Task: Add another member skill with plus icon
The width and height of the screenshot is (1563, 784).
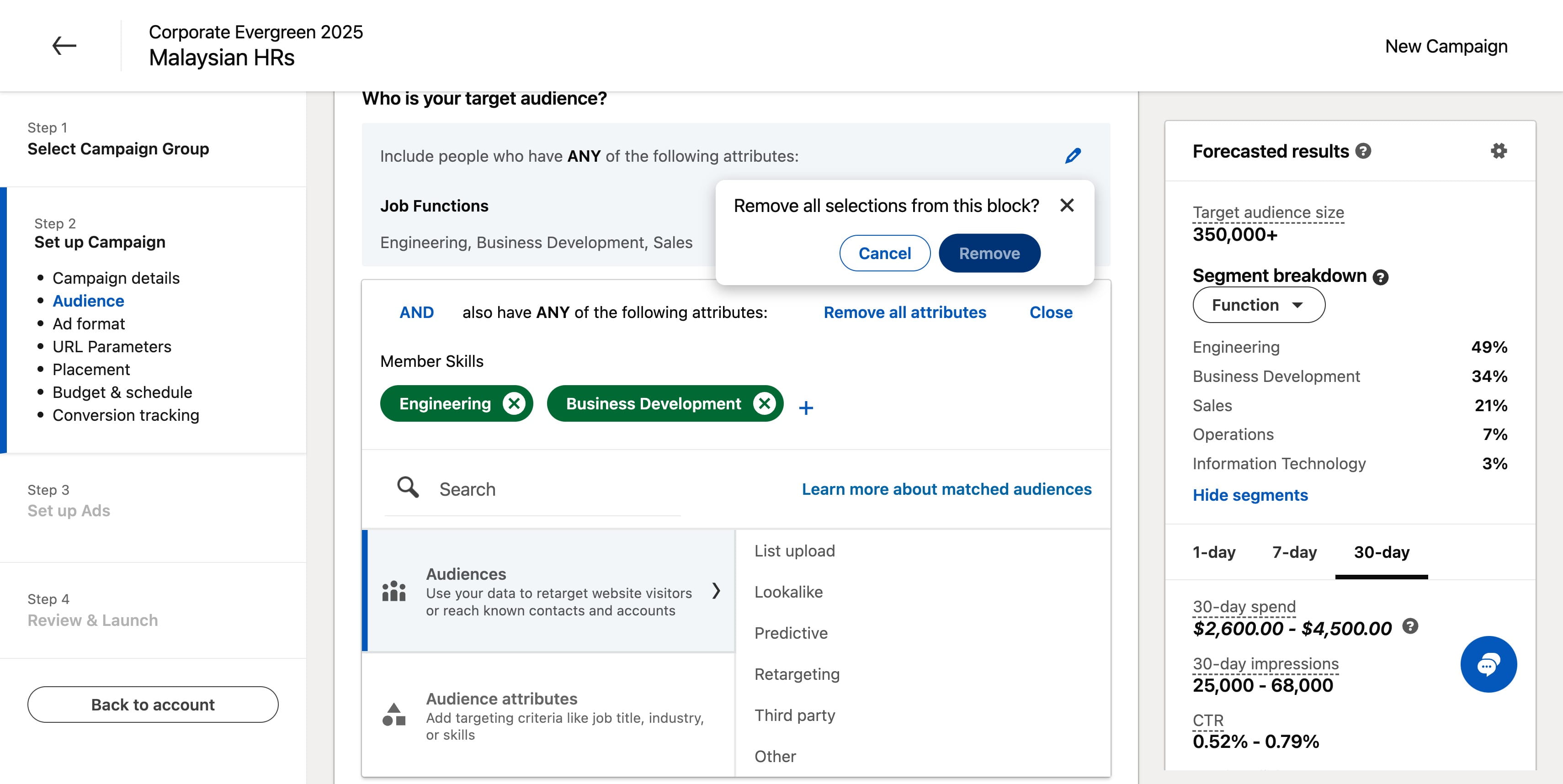Action: 806,408
